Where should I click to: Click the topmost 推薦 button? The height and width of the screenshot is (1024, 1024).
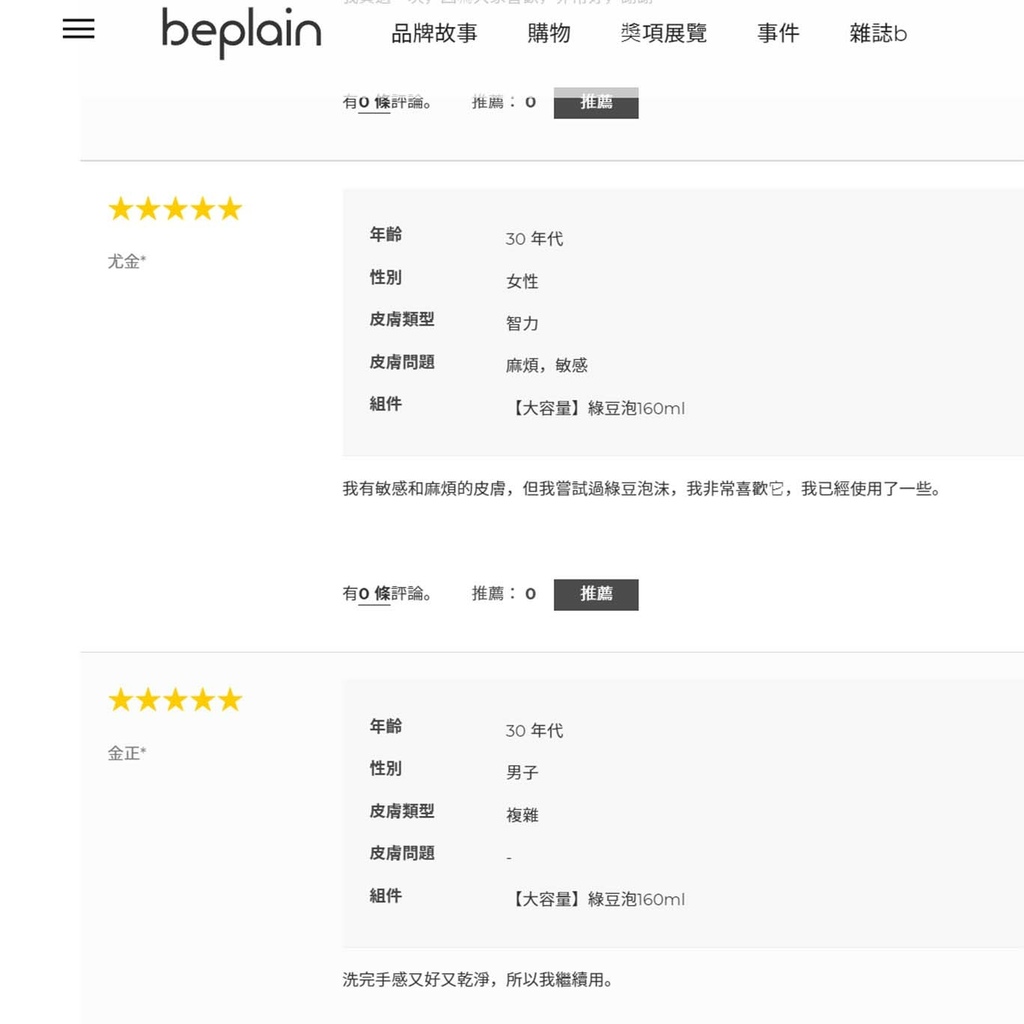click(x=596, y=103)
